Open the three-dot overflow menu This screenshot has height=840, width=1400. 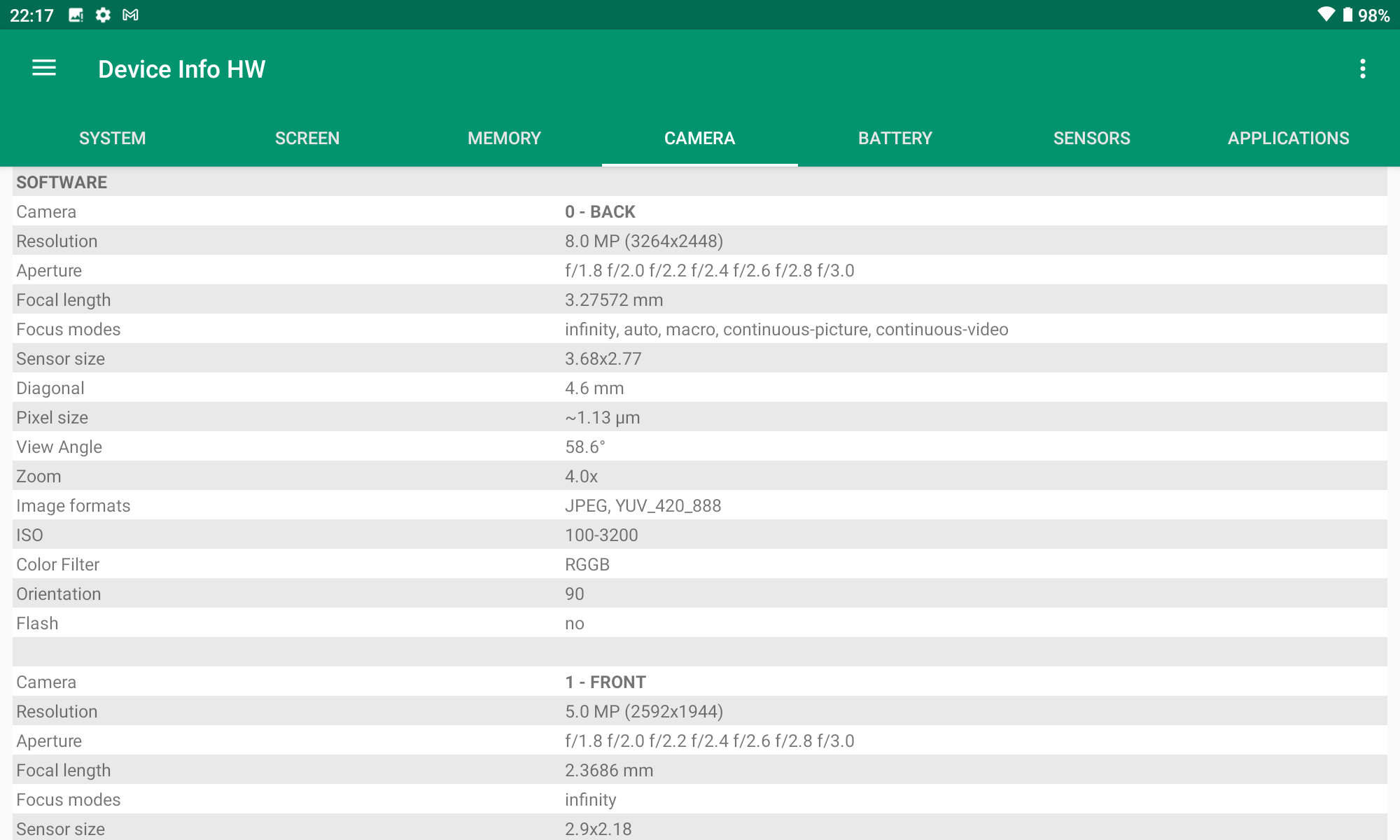click(x=1362, y=69)
